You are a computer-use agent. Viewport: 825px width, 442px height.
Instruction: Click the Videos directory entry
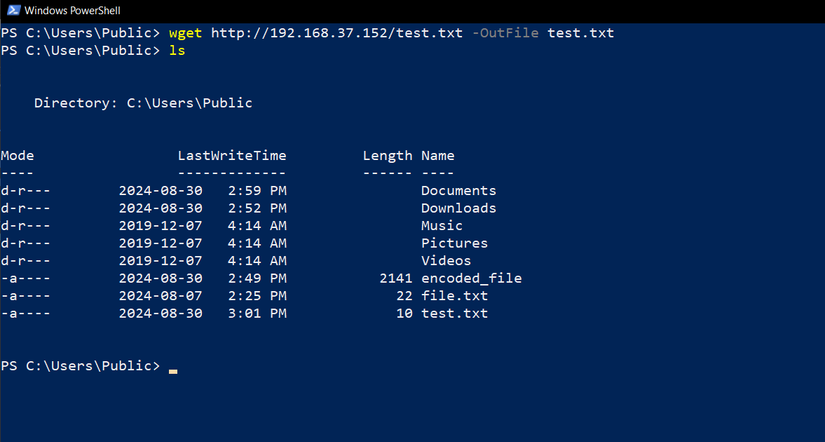tap(446, 261)
